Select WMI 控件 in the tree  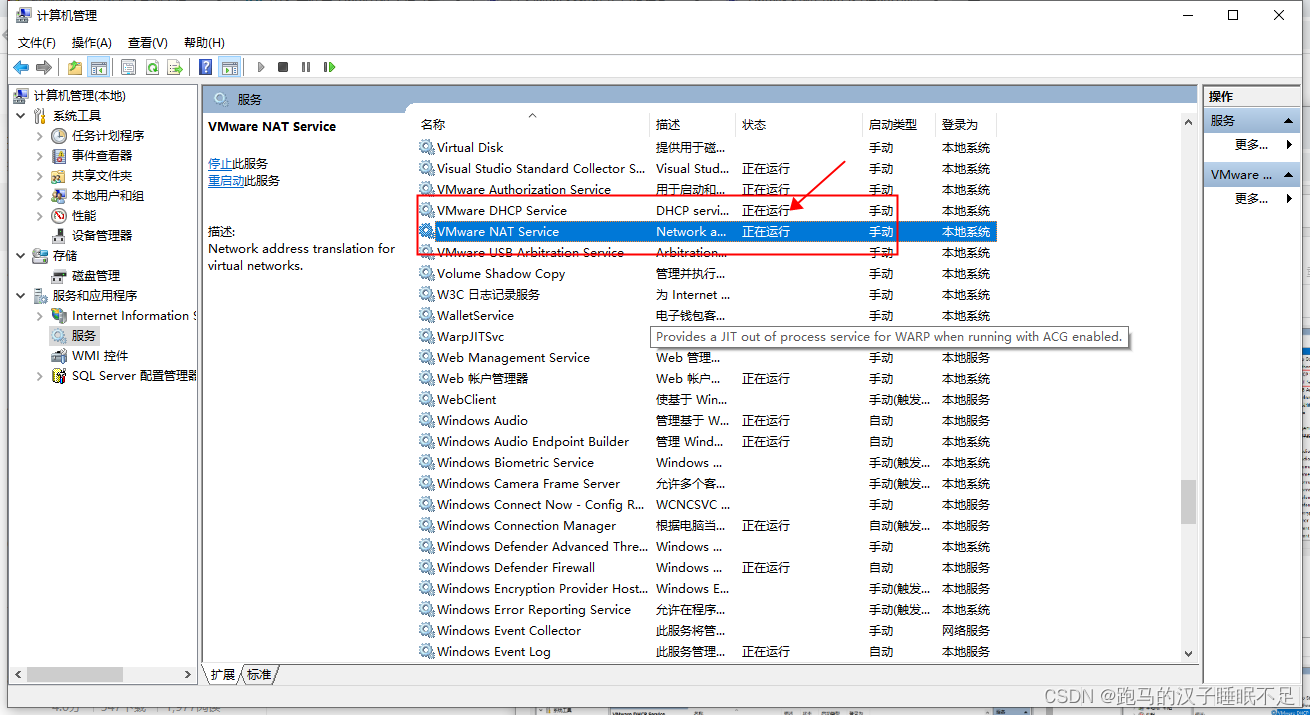point(100,356)
